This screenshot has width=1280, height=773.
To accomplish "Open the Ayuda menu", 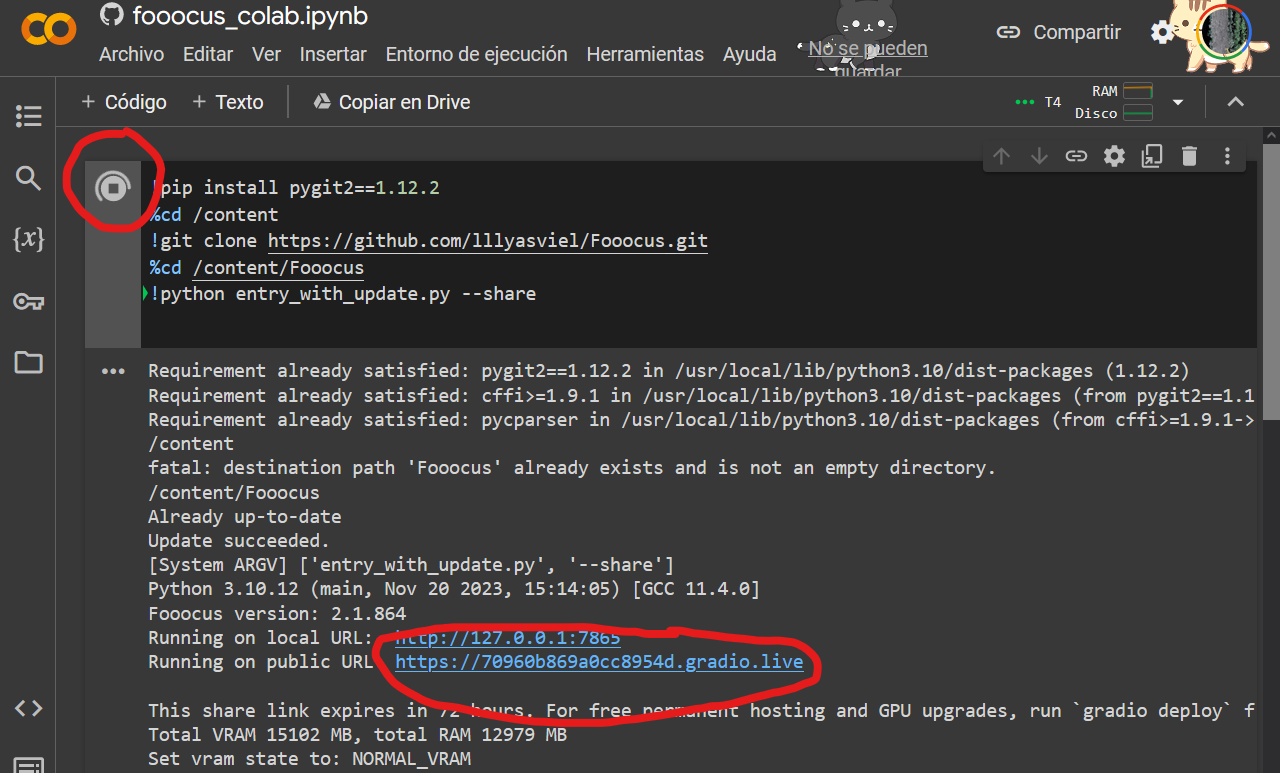I will (x=750, y=54).
